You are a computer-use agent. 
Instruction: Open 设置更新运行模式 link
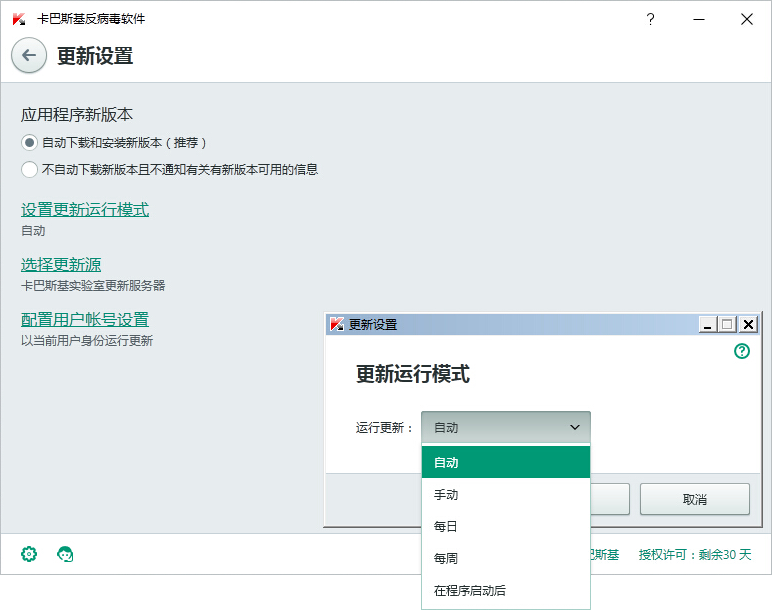(85, 210)
